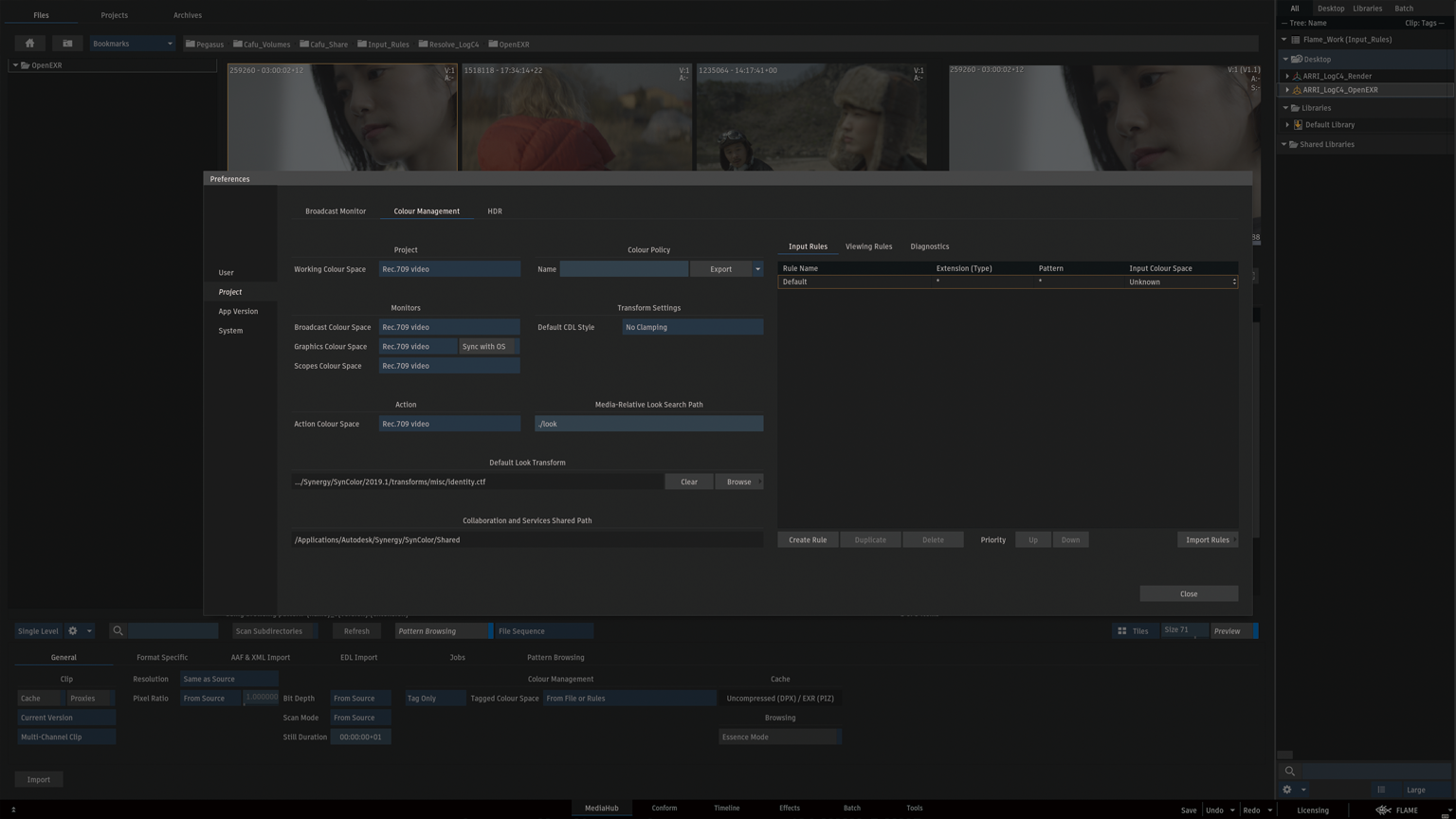Open the Working Colour Space dropdown

(x=448, y=269)
